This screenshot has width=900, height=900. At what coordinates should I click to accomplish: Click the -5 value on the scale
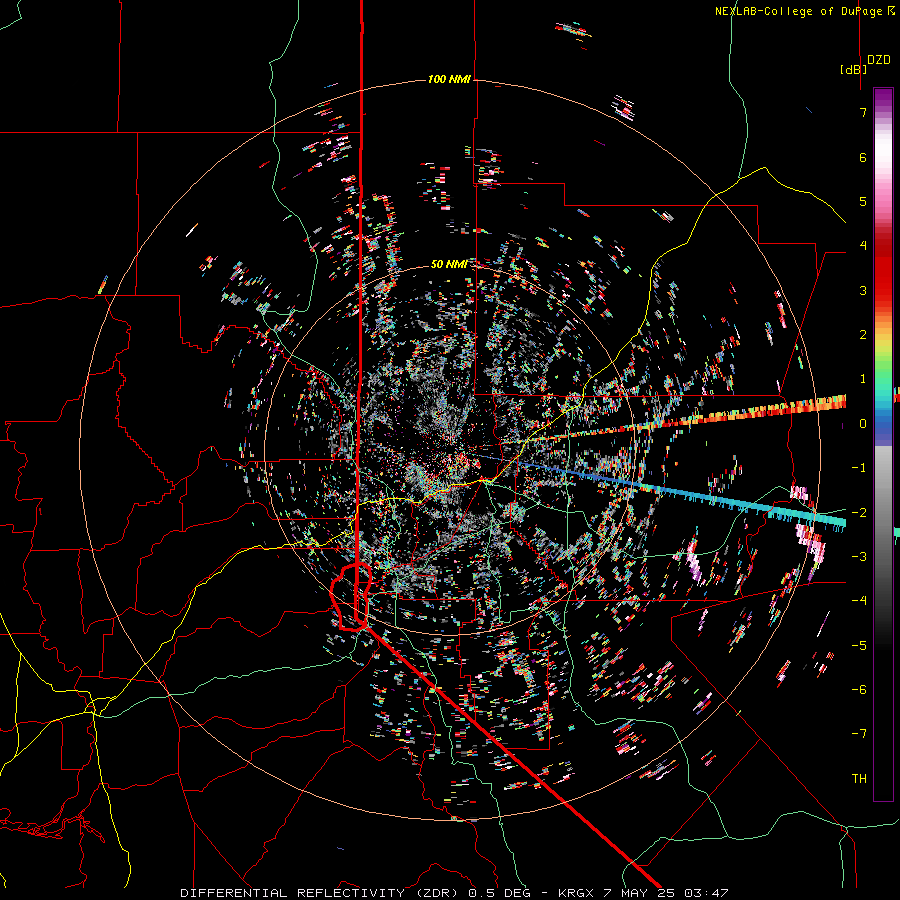[859, 646]
